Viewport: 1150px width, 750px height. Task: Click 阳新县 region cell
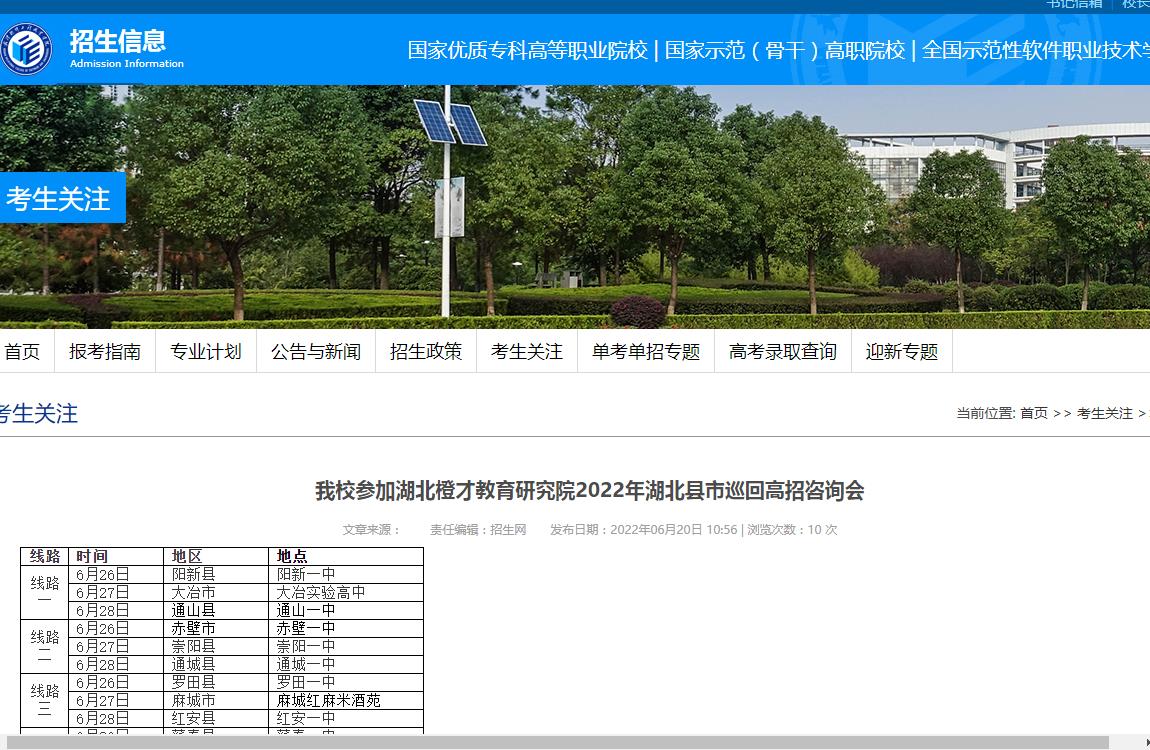(x=216, y=574)
